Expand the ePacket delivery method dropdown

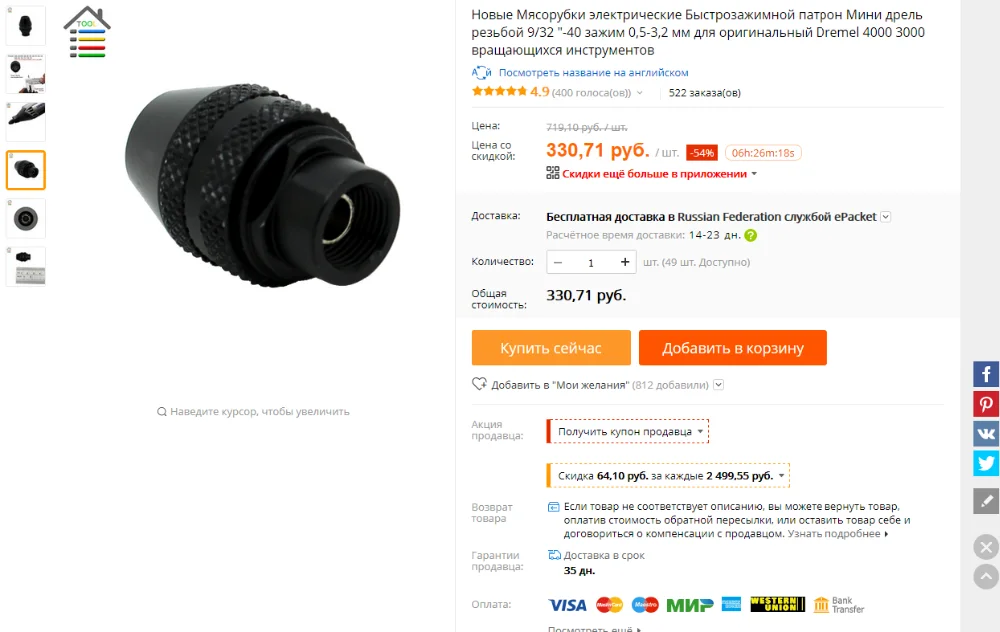pyautogui.click(x=885, y=217)
